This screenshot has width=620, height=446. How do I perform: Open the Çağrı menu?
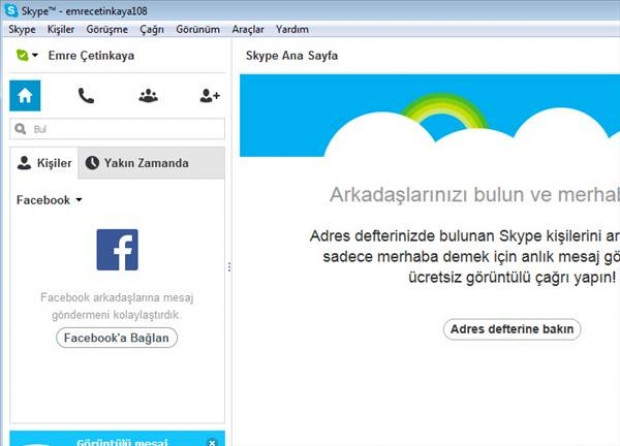[152, 29]
